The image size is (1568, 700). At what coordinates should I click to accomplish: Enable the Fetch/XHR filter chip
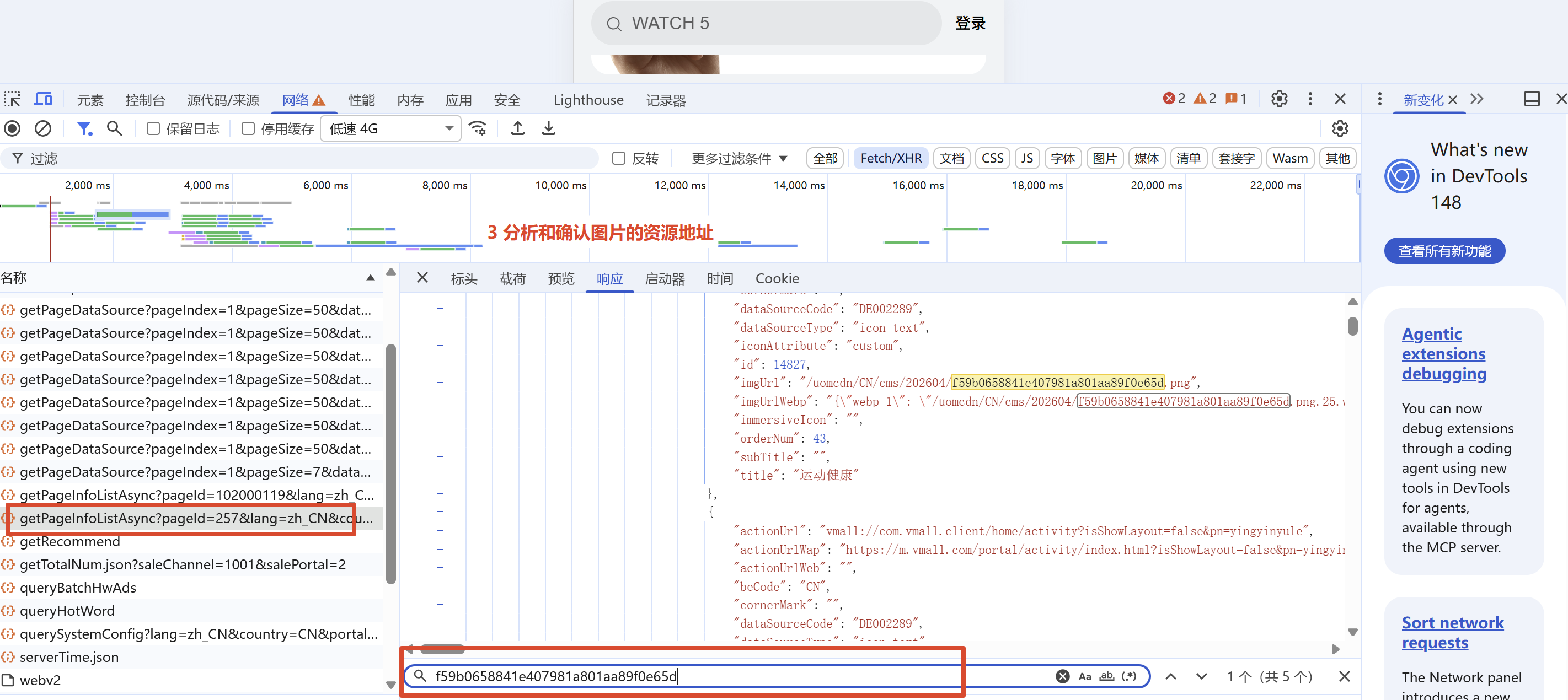click(x=891, y=158)
